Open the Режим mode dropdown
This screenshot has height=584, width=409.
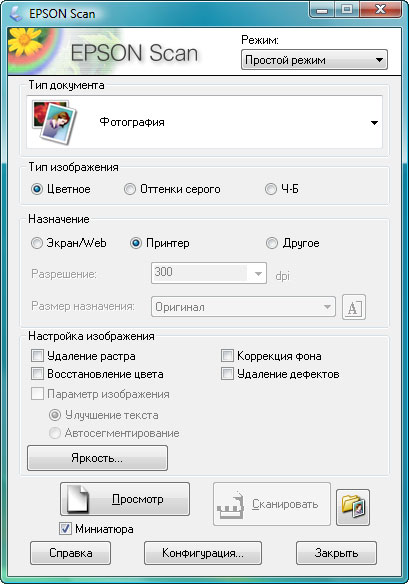click(314, 60)
